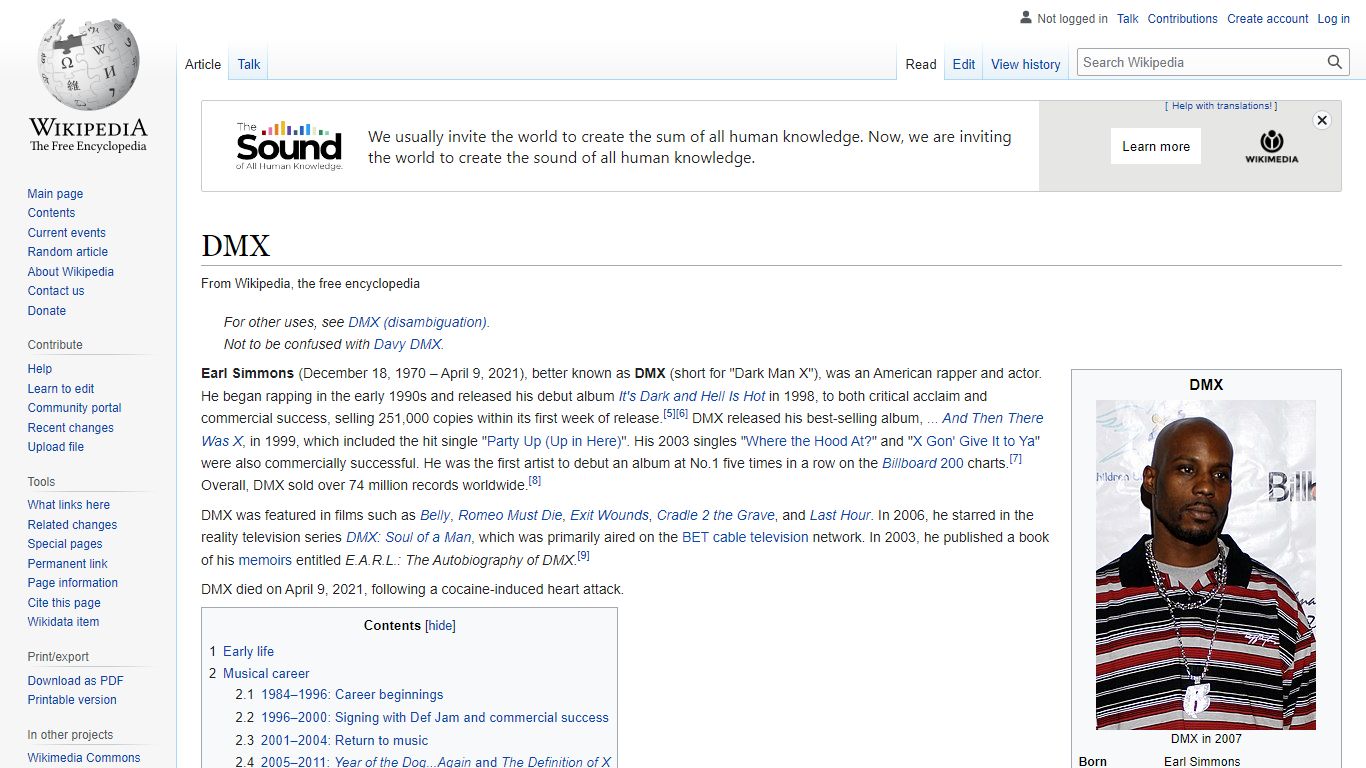Open the Billboard 200 link
Screen dimensions: 1366x768
pos(923,463)
